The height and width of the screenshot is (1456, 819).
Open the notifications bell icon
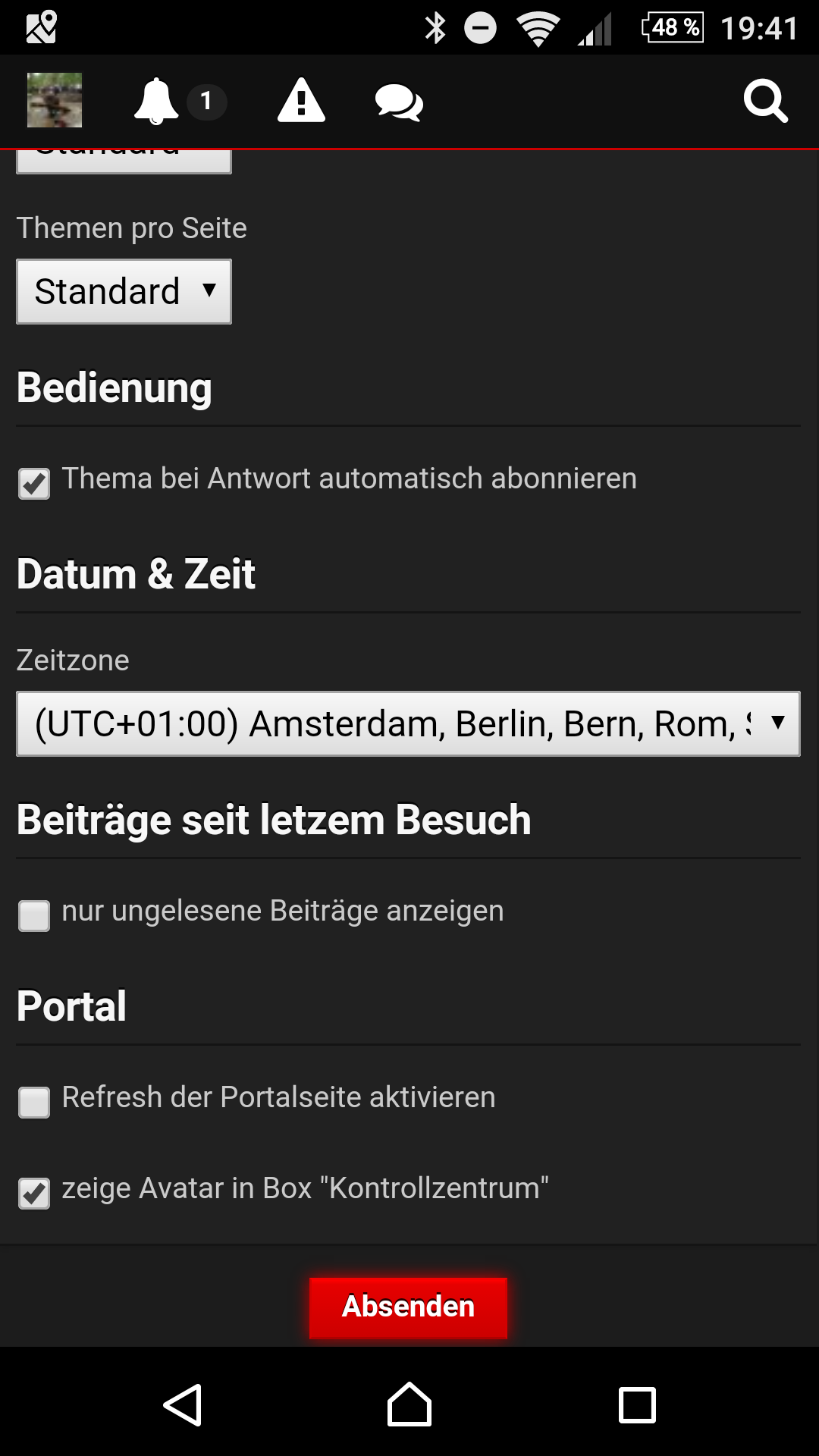point(156,101)
